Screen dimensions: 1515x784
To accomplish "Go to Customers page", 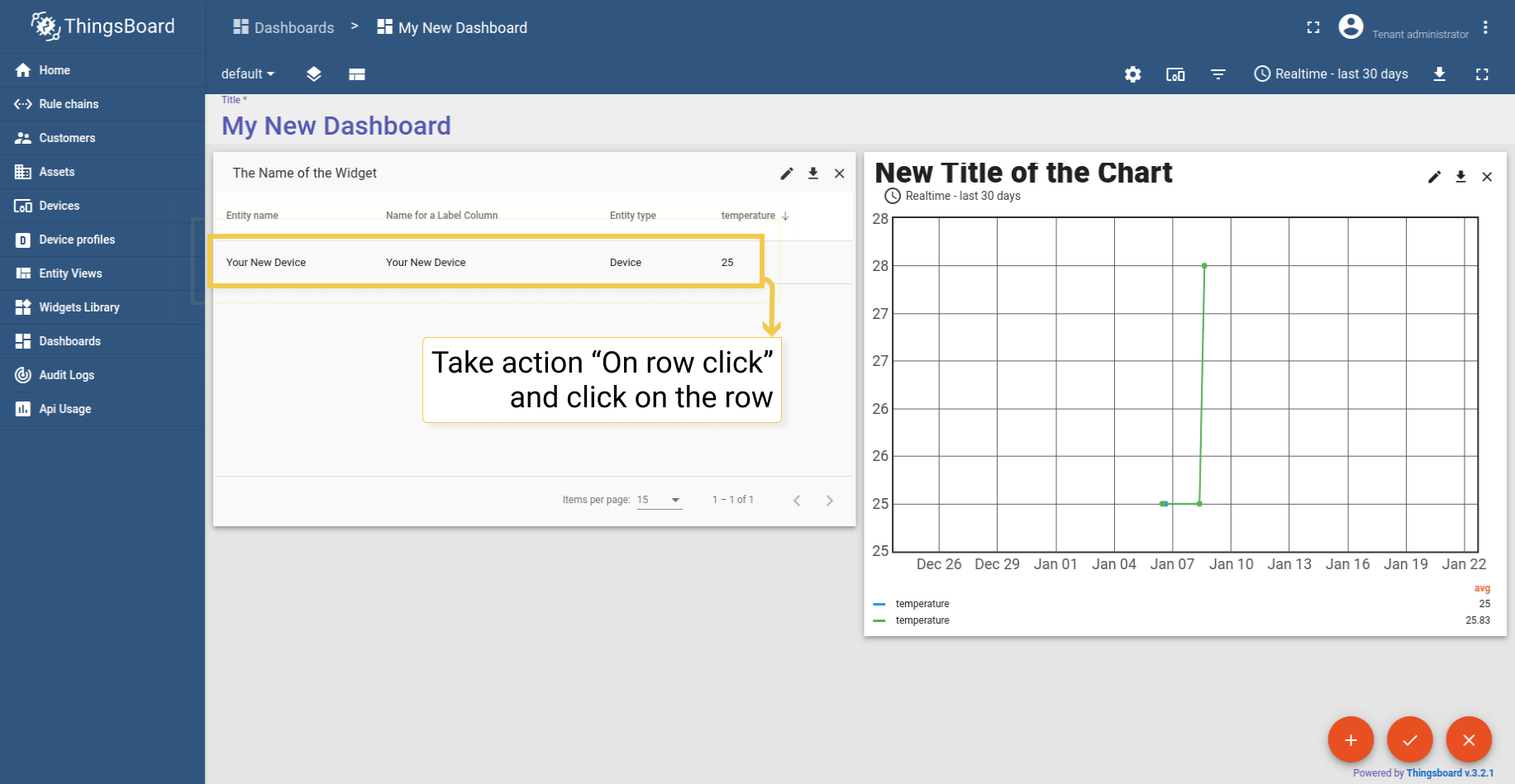I will 102,138.
